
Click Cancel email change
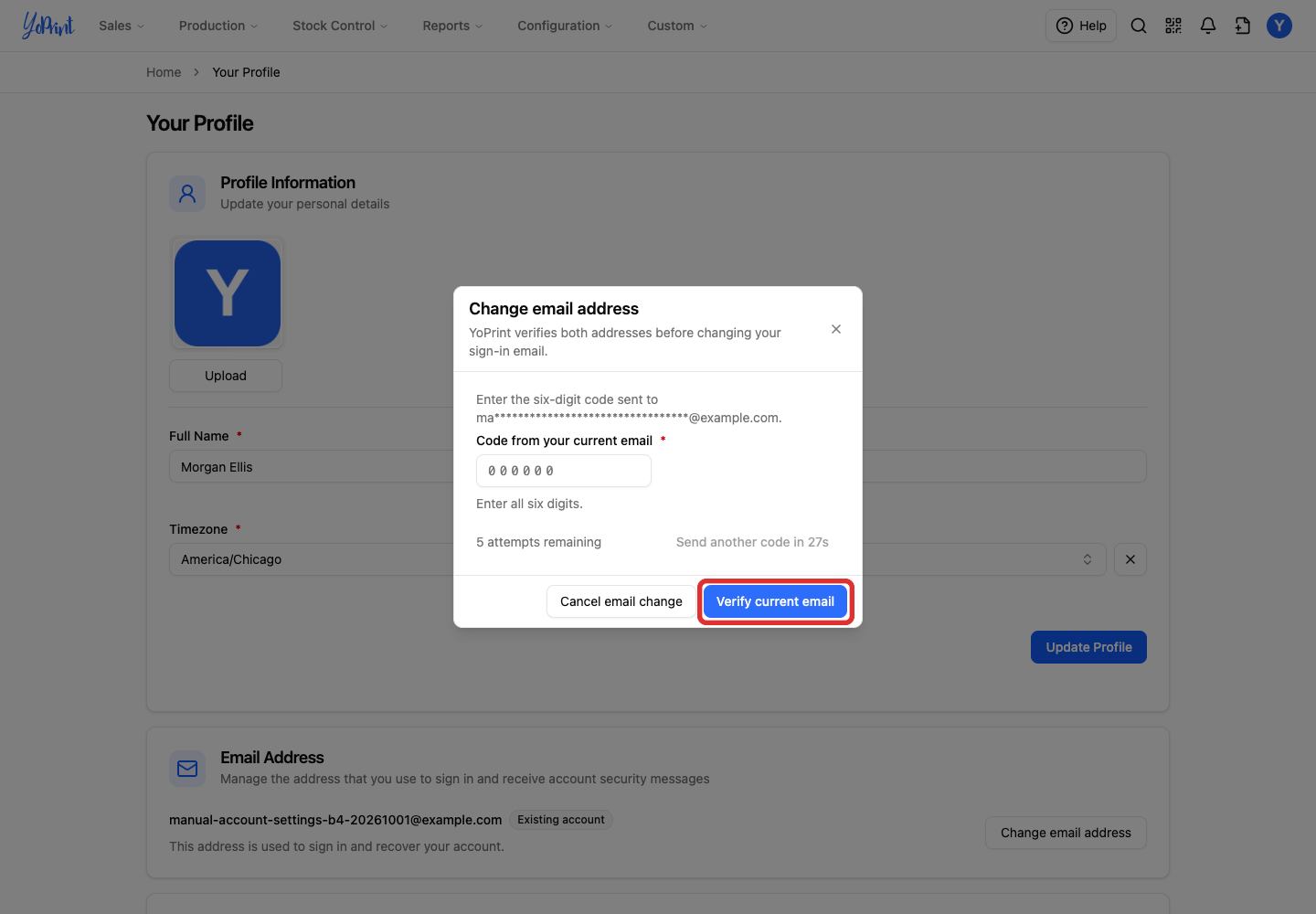621,601
